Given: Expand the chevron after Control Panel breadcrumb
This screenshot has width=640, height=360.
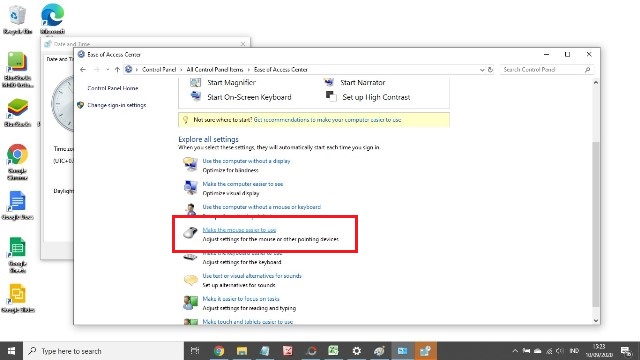Looking at the screenshot, I should point(181,70).
